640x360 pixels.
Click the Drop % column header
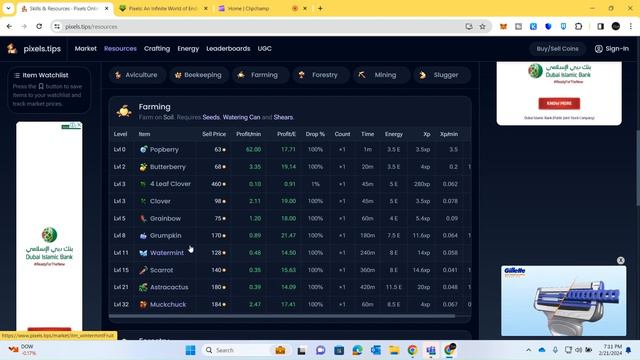315,134
